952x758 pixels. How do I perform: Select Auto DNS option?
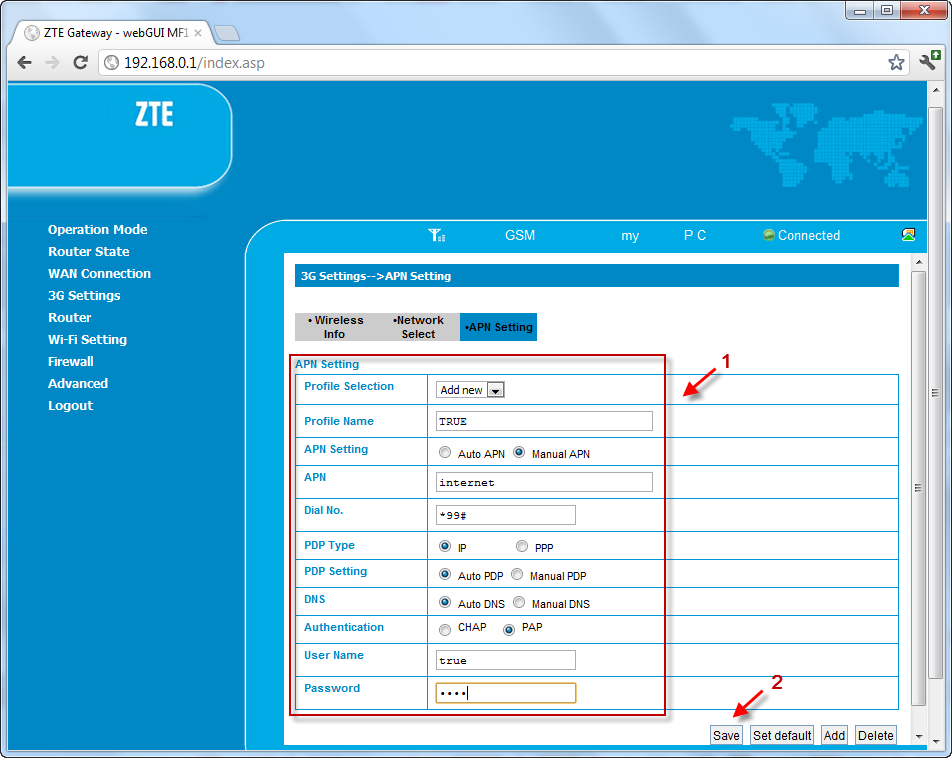[x=445, y=602]
